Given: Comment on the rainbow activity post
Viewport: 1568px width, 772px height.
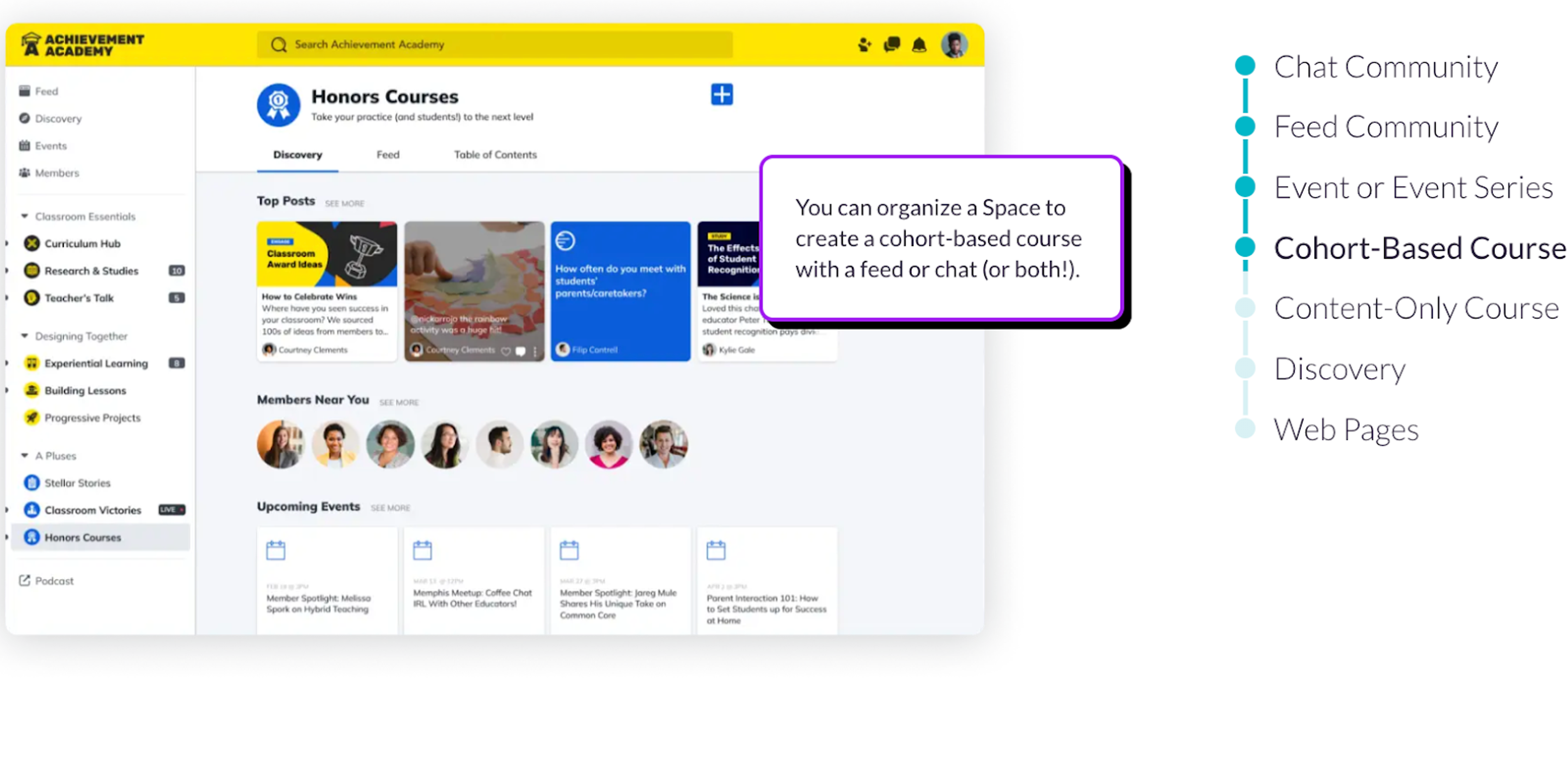Looking at the screenshot, I should point(521,352).
